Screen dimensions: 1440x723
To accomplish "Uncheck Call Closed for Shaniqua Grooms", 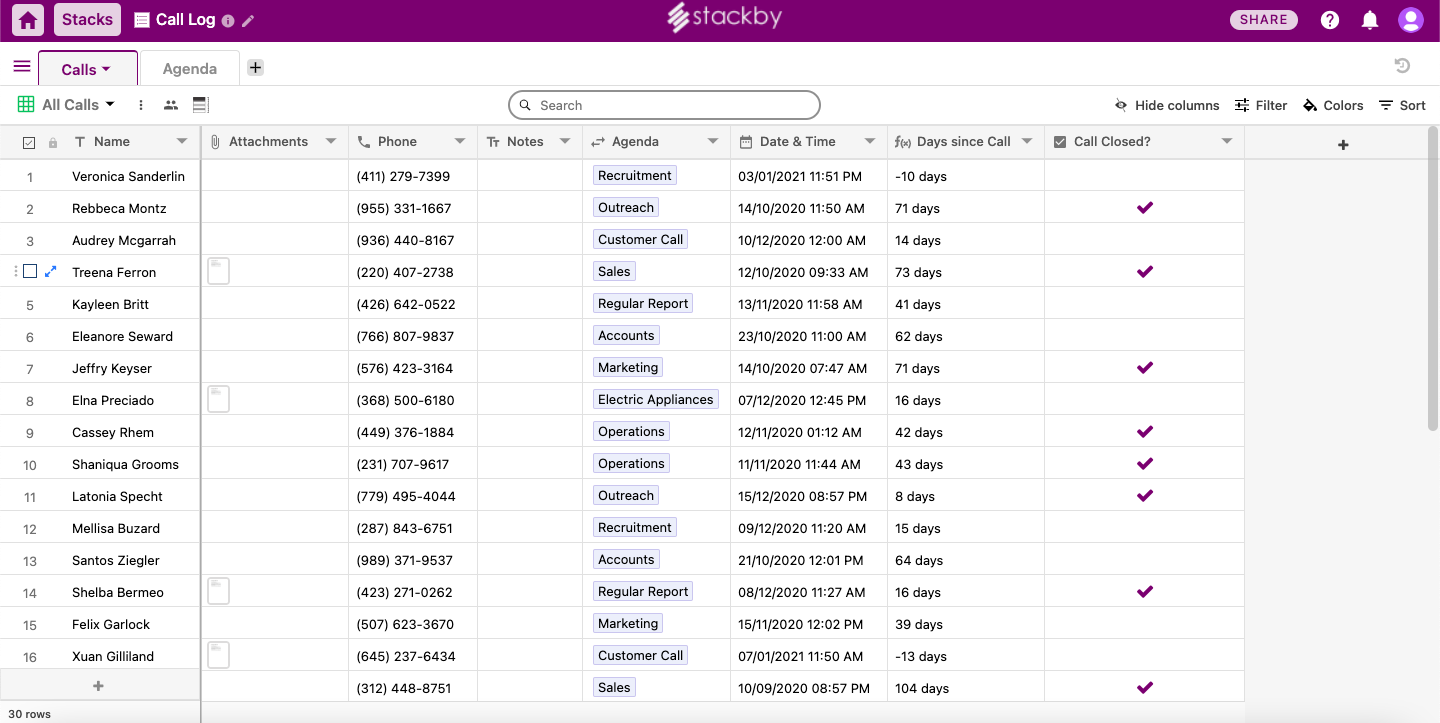I will pyautogui.click(x=1145, y=463).
